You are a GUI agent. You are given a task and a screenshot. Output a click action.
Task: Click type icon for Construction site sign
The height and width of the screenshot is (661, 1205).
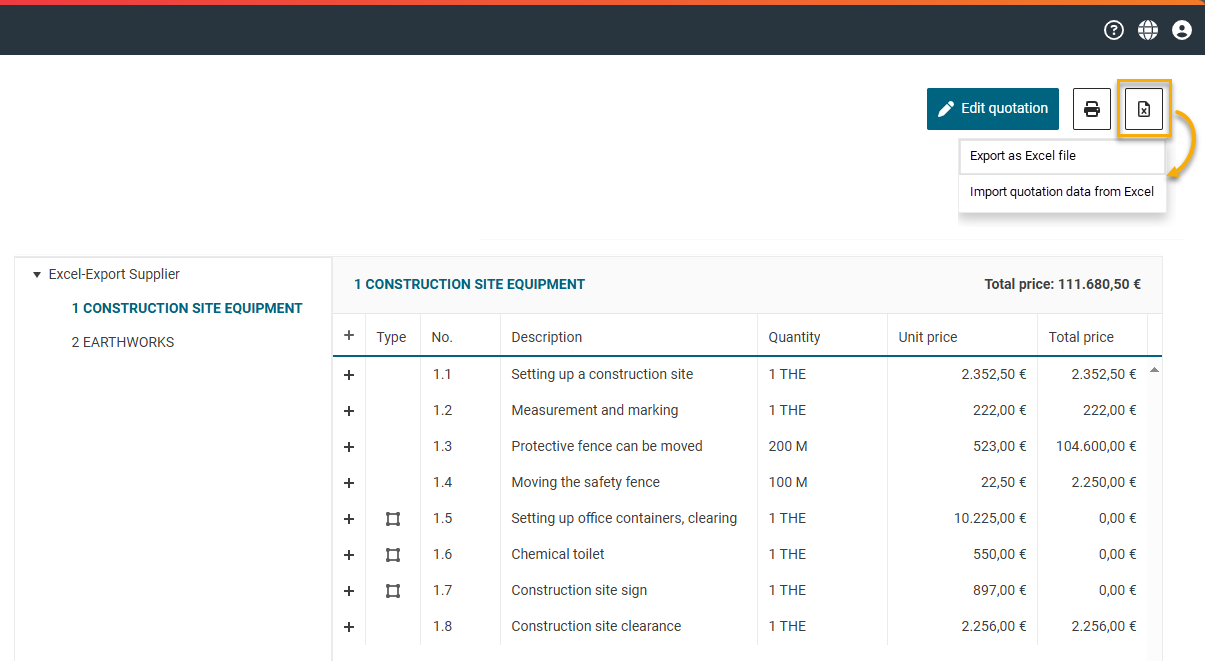(x=393, y=591)
